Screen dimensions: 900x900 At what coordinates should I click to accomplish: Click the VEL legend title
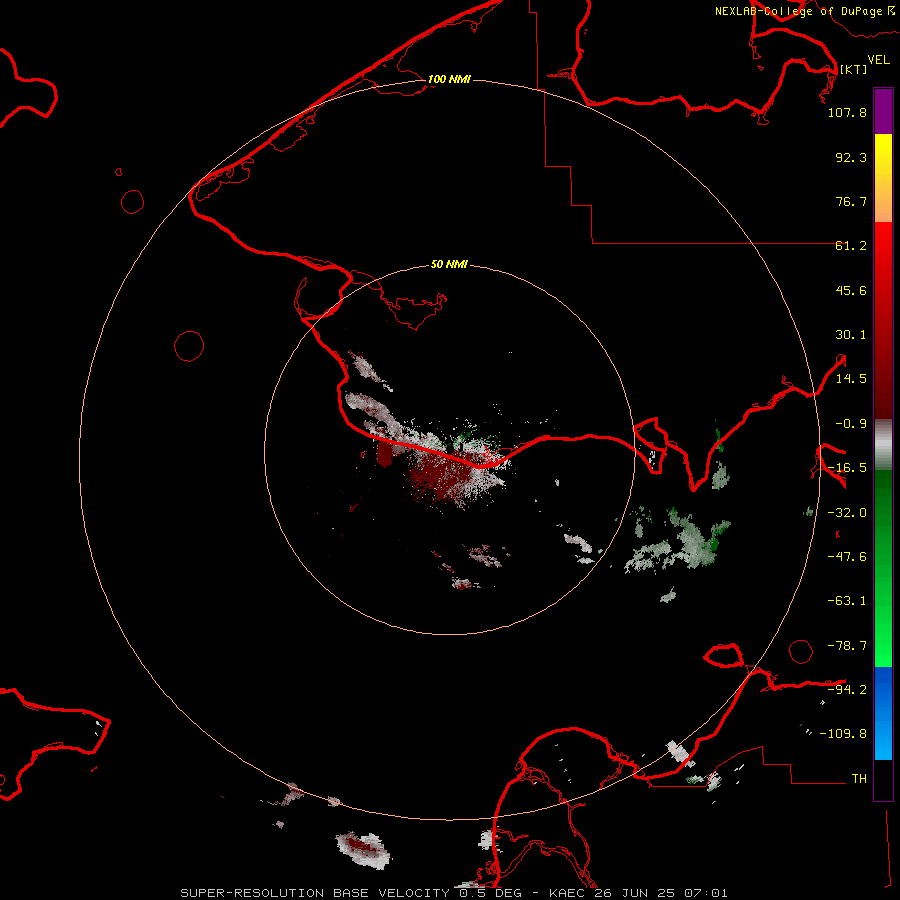click(x=878, y=60)
